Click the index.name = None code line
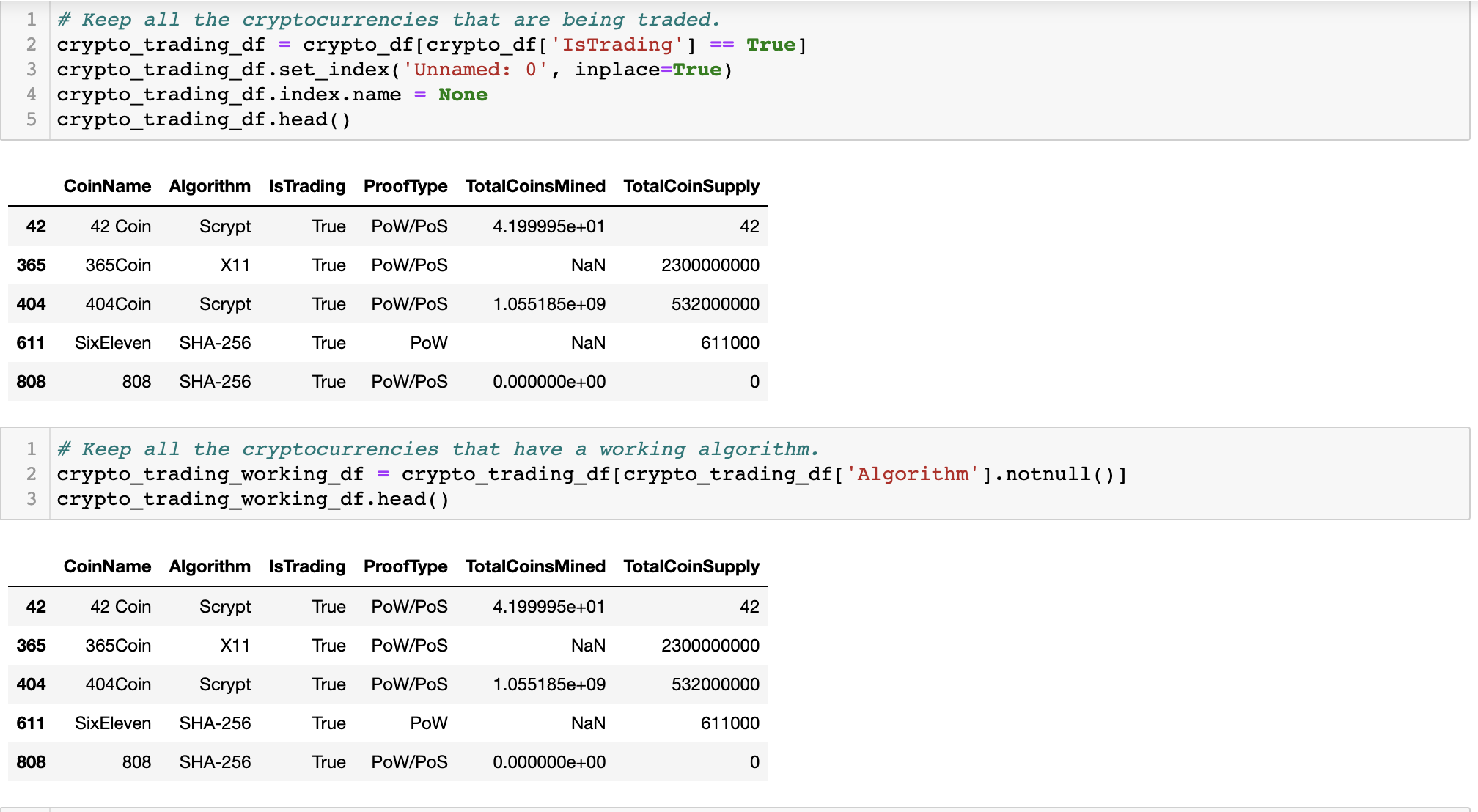 point(272,95)
